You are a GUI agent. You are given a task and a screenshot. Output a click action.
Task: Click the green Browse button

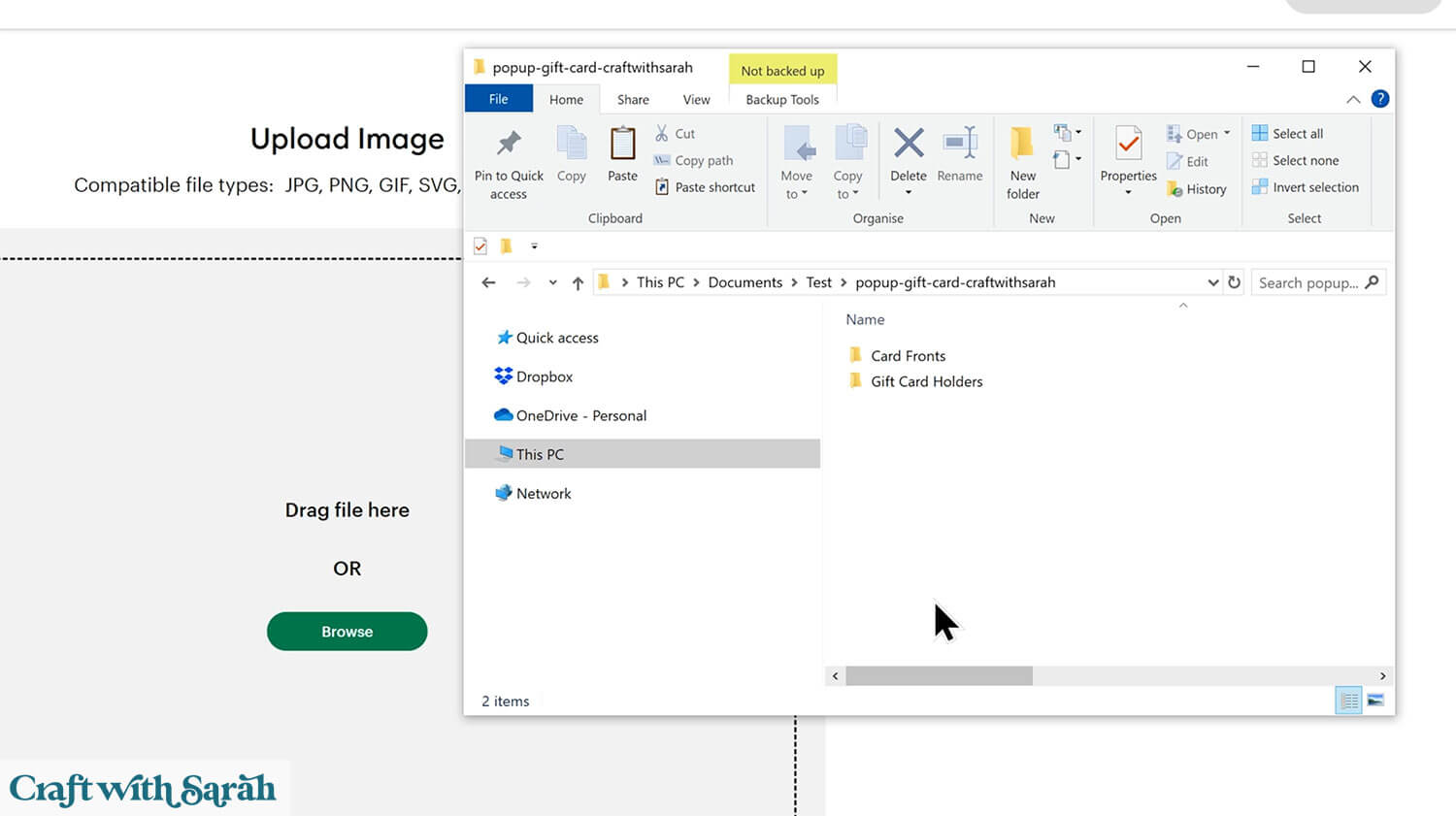(x=347, y=632)
